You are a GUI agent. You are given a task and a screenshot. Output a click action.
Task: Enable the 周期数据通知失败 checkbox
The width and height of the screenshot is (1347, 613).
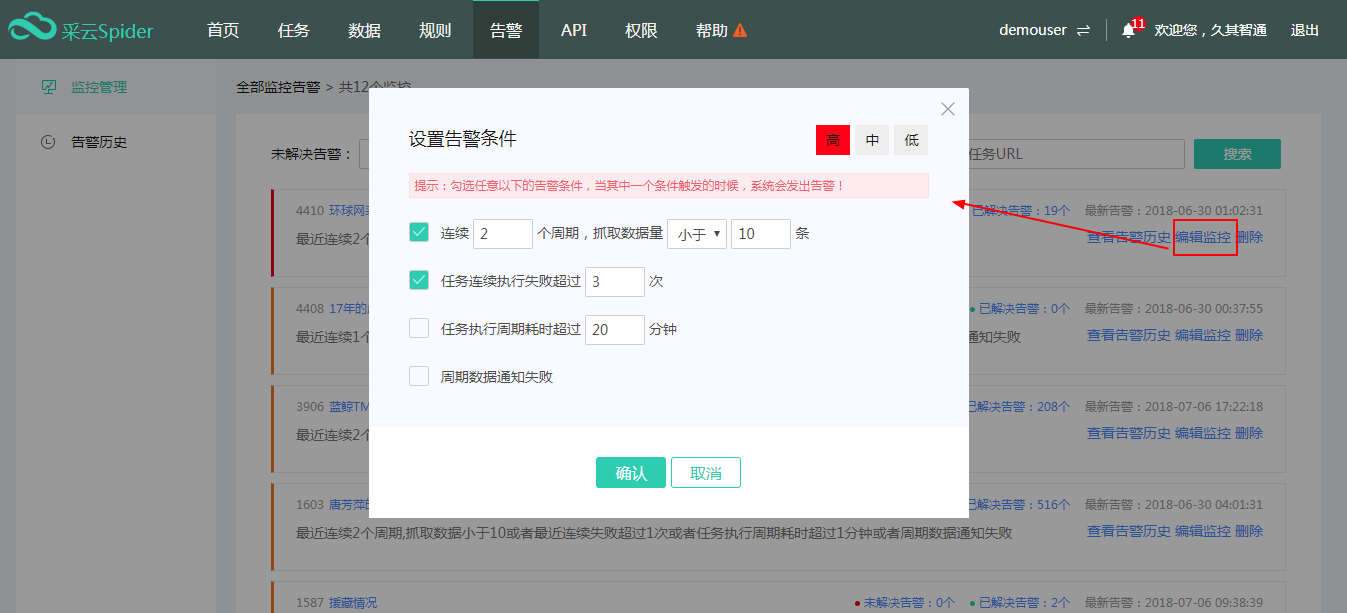click(419, 376)
